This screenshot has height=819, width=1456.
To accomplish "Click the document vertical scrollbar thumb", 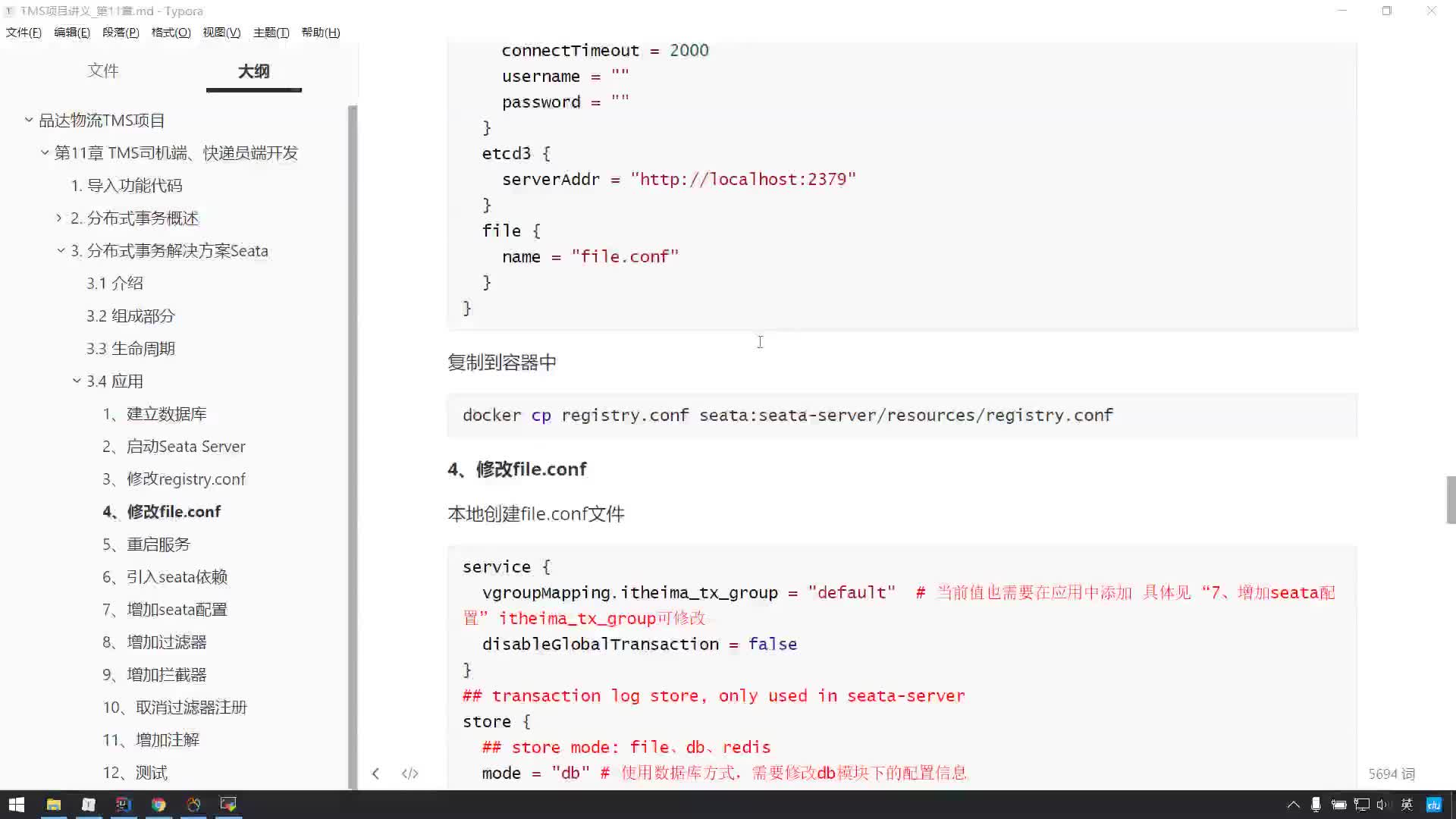I will (1451, 500).
